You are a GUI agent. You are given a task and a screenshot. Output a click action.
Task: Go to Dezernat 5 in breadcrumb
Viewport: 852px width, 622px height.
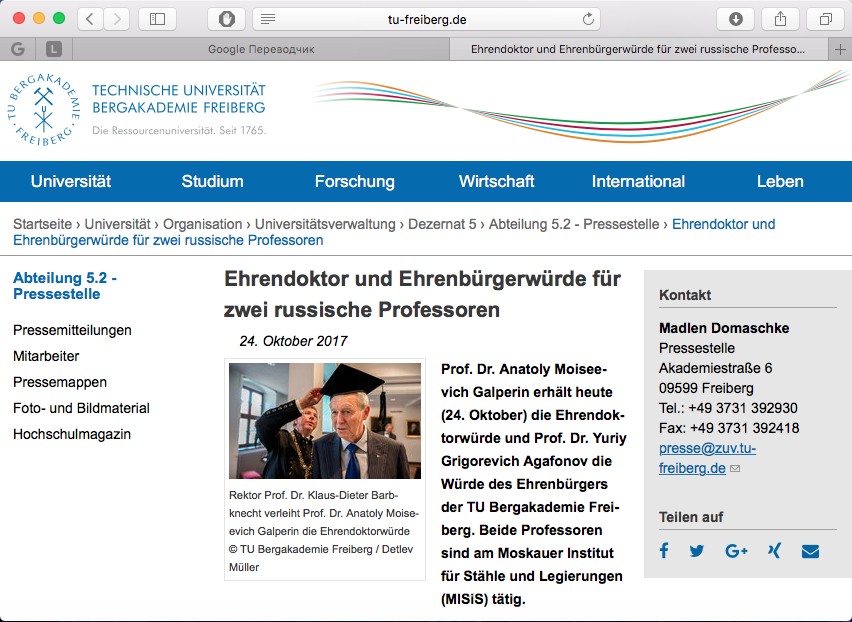[x=442, y=224]
